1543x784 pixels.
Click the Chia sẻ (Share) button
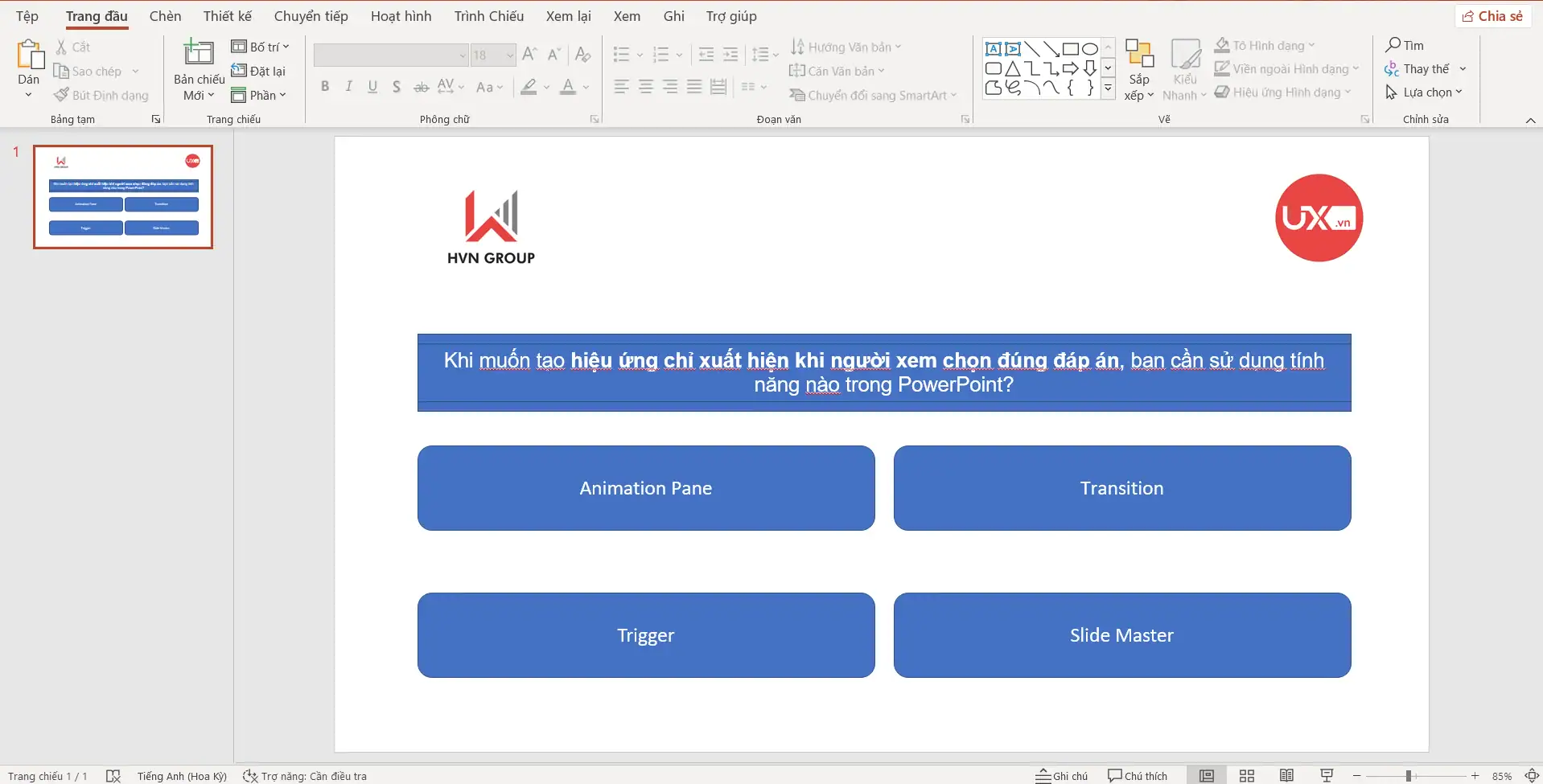1492,16
